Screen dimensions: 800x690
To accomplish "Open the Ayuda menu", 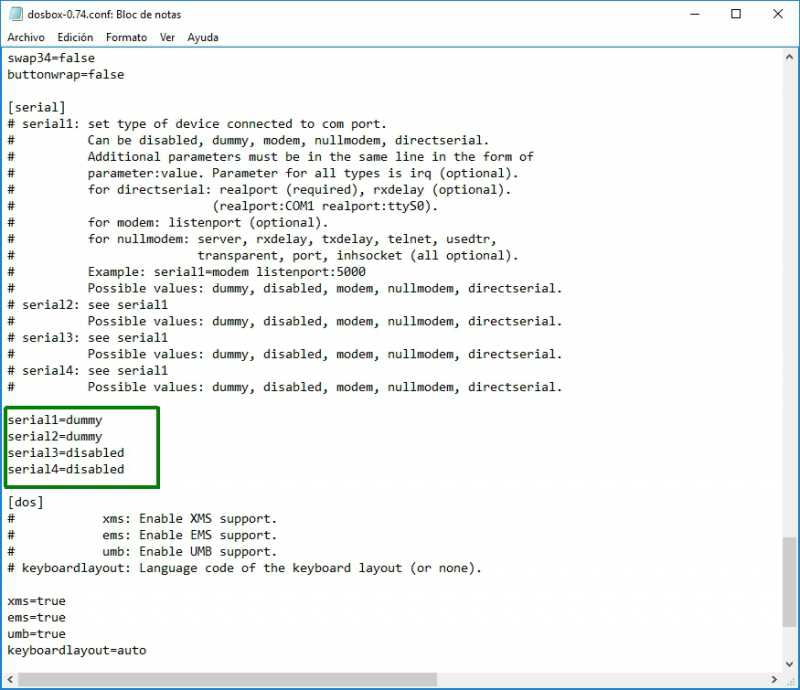I will click(x=203, y=37).
